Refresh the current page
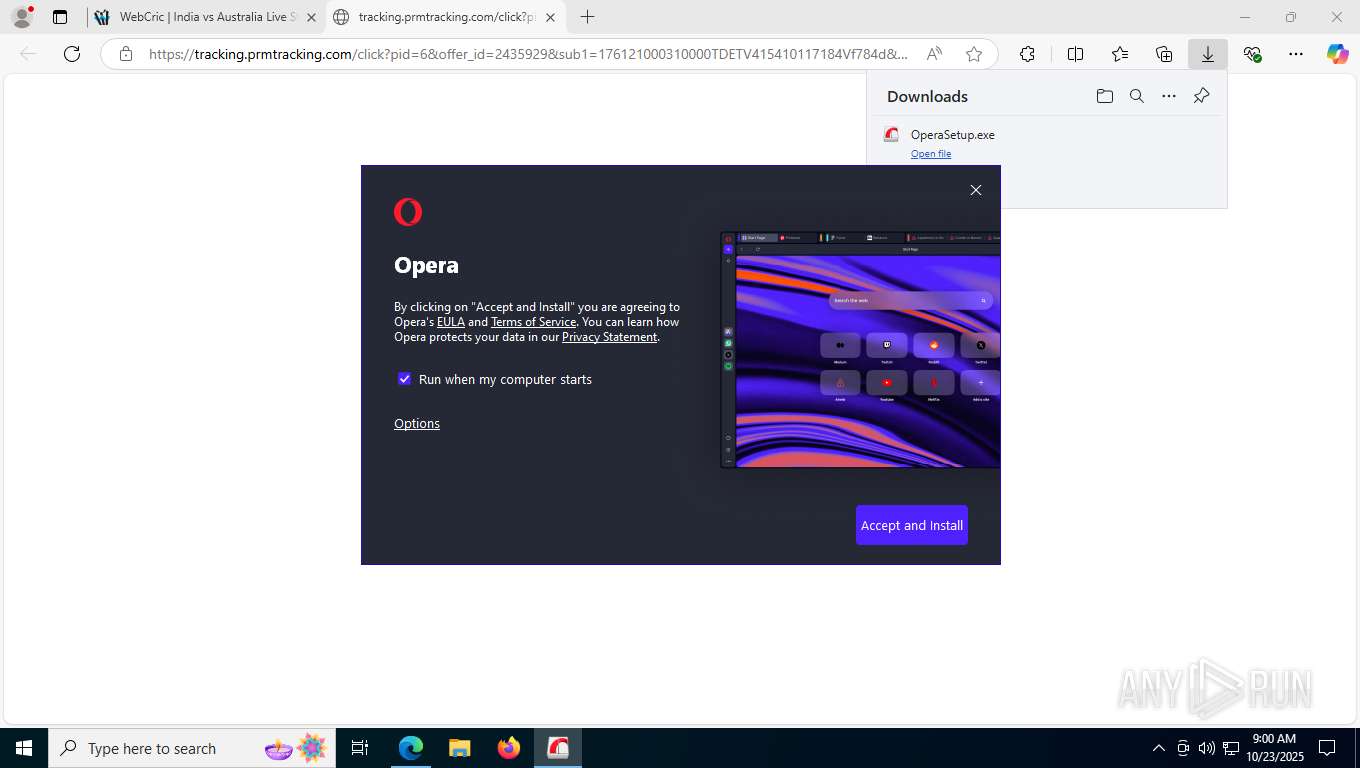This screenshot has height=768, width=1360. pos(72,54)
